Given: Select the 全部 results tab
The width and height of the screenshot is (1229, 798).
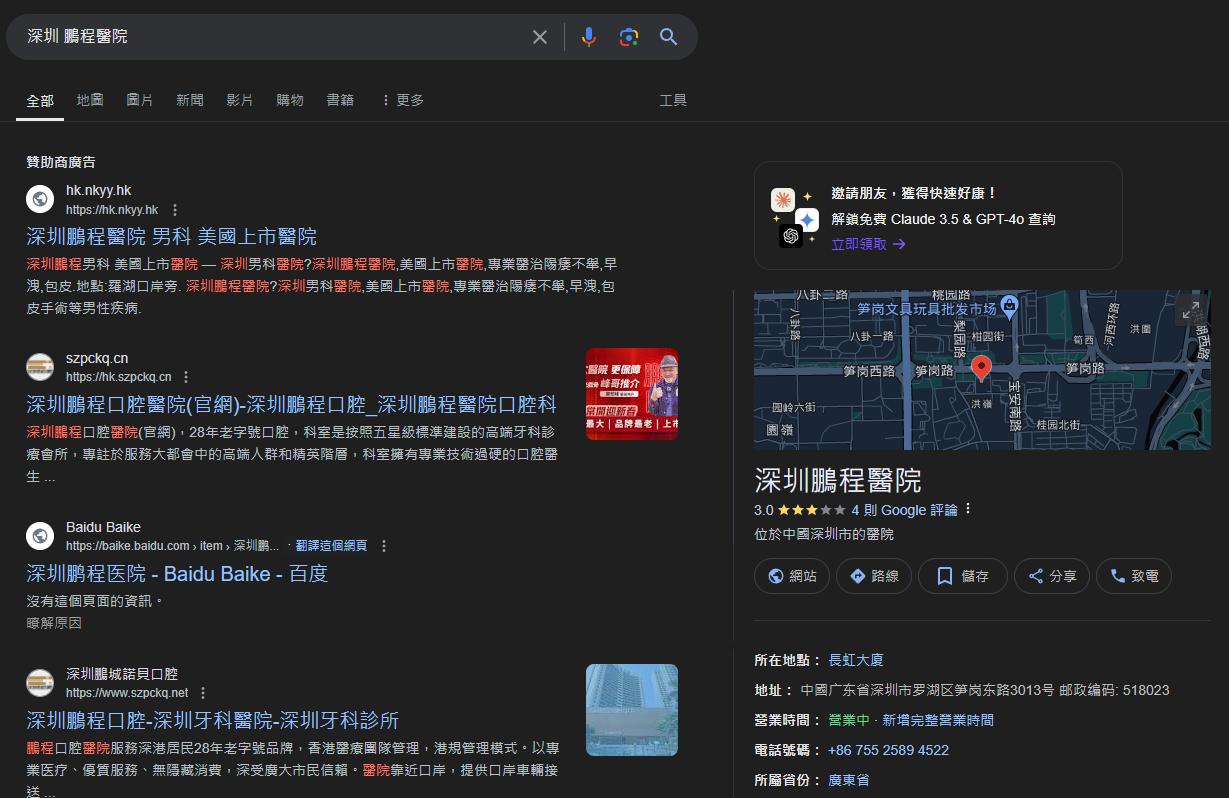Looking at the screenshot, I should pyautogui.click(x=40, y=100).
